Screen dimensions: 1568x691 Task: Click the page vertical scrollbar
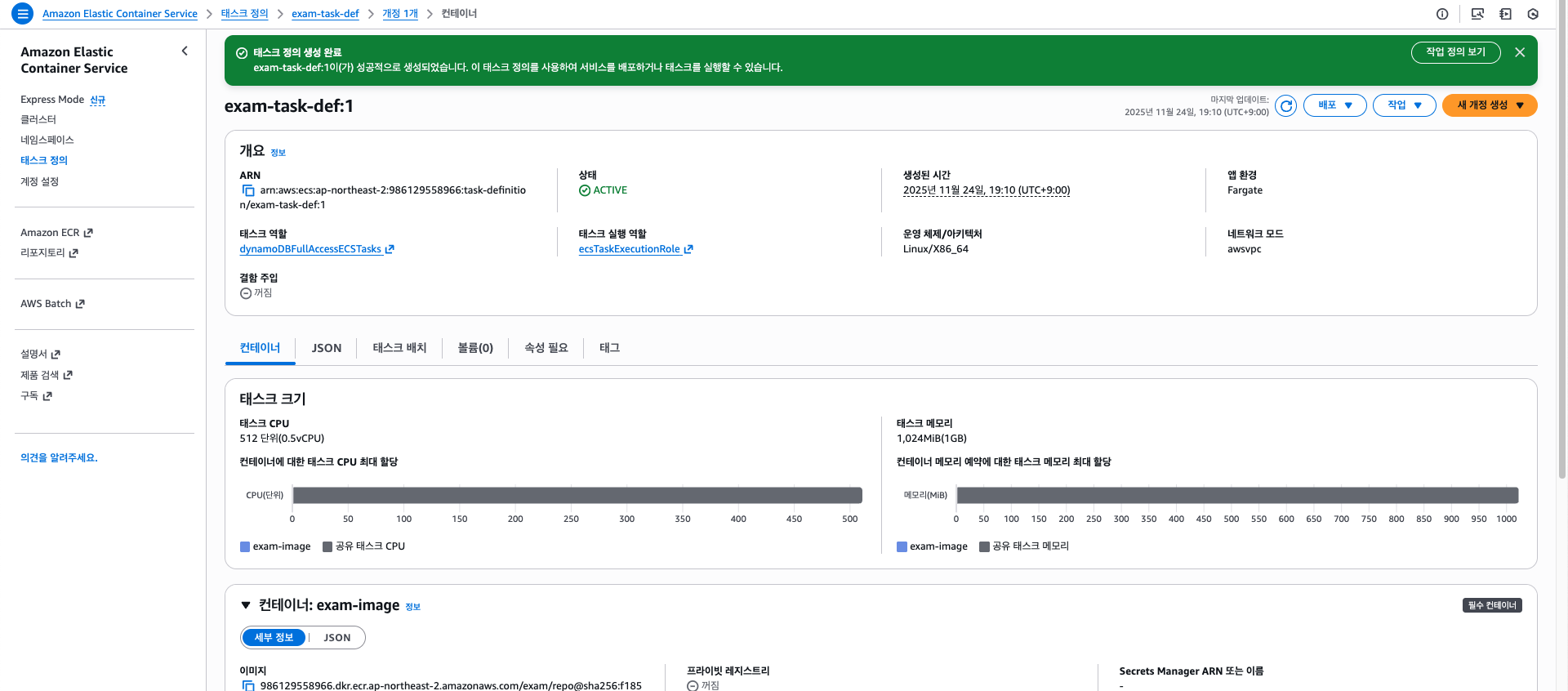pyautogui.click(x=1562, y=241)
